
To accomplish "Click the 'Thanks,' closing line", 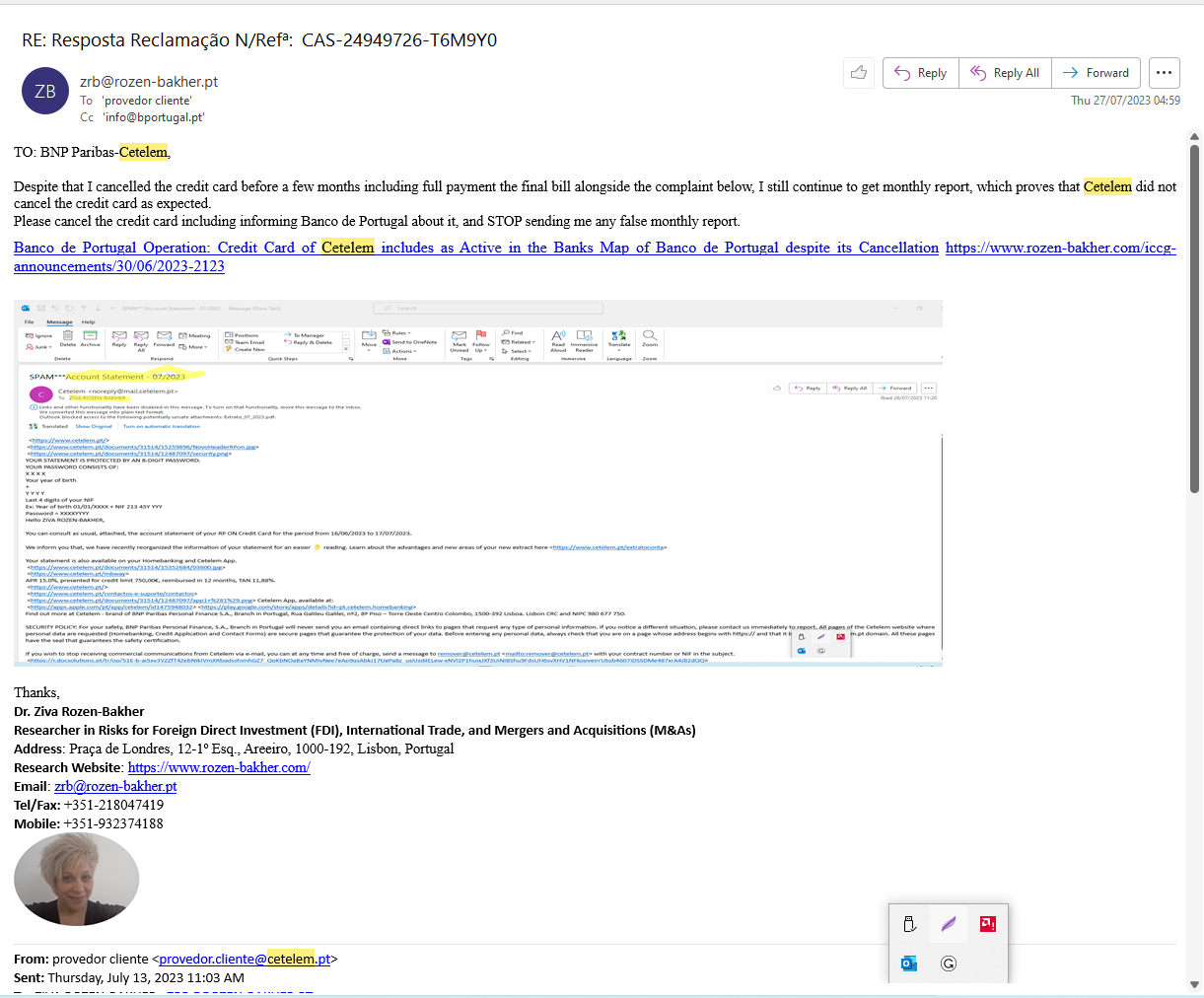I will pyautogui.click(x=36, y=692).
